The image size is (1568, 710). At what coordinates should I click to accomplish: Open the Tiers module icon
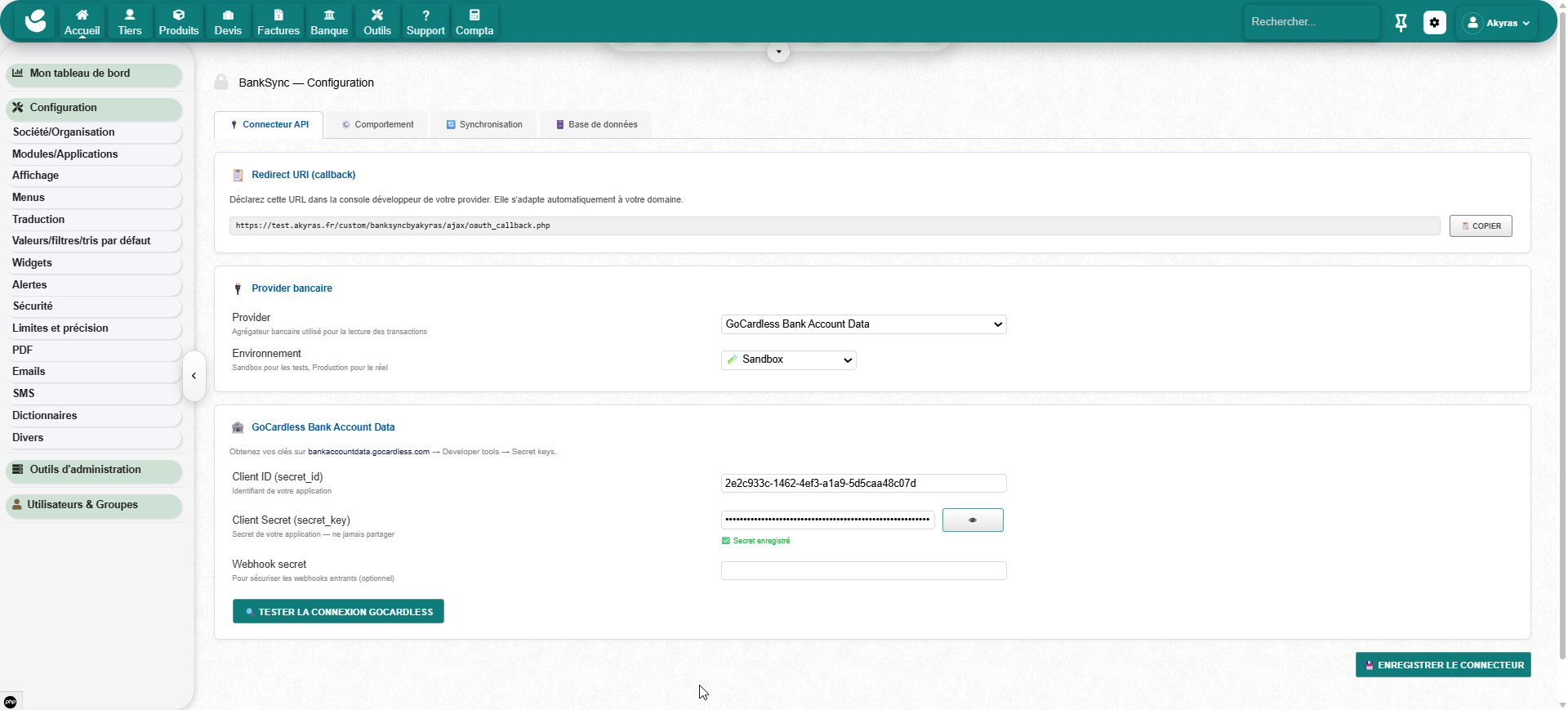tap(129, 16)
